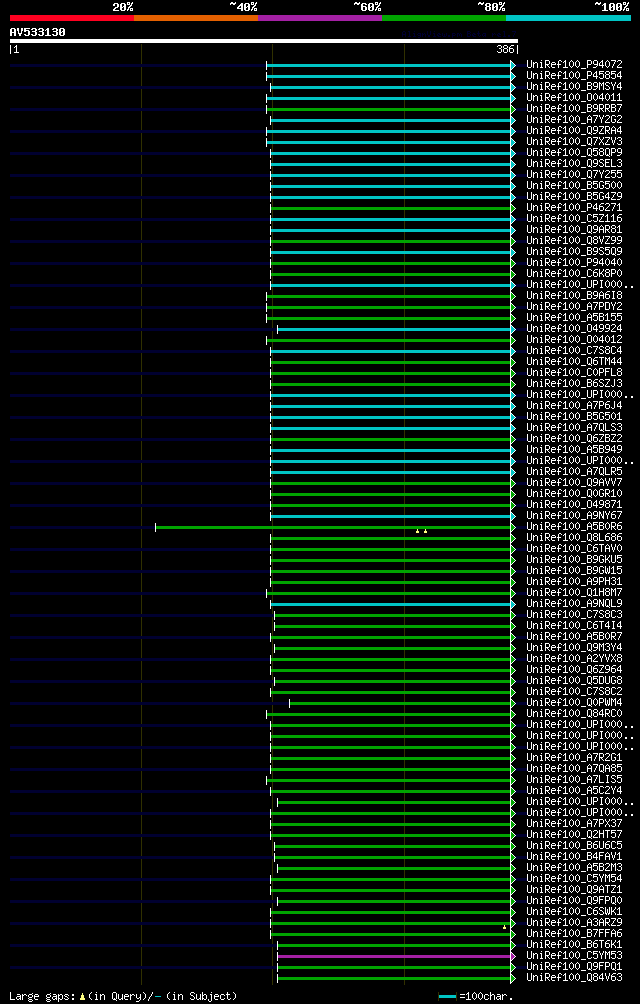Select hit label UniRef100_Q5DUG8
The image size is (640, 1004).
coord(574,681)
